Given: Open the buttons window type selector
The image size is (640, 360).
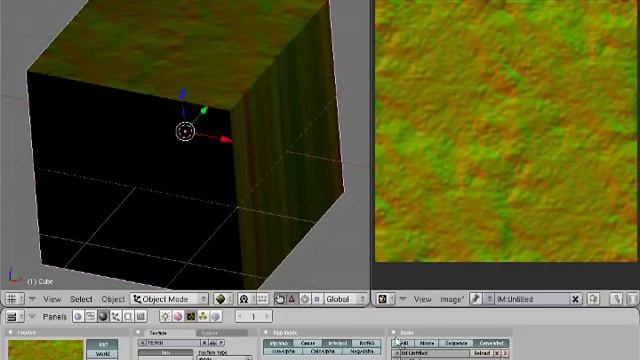Looking at the screenshot, I should click(15, 316).
